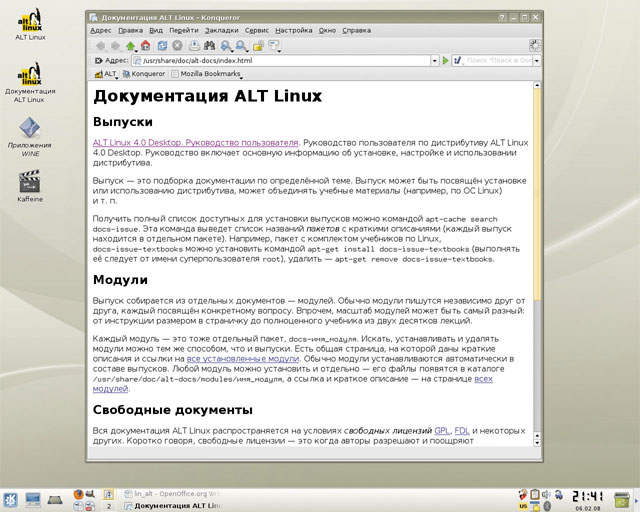Reload the page with the Reload icon
Screen dimensions: 640x512
162,46
